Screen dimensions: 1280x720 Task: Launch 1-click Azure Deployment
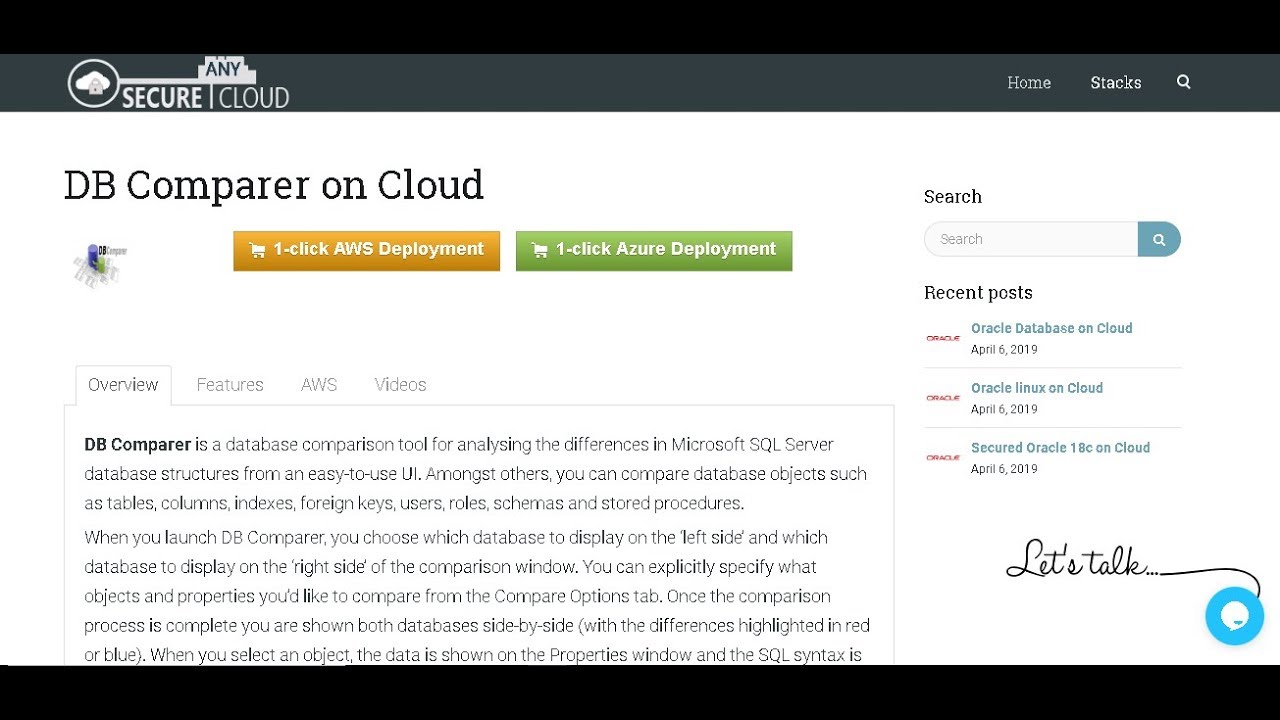tap(654, 251)
